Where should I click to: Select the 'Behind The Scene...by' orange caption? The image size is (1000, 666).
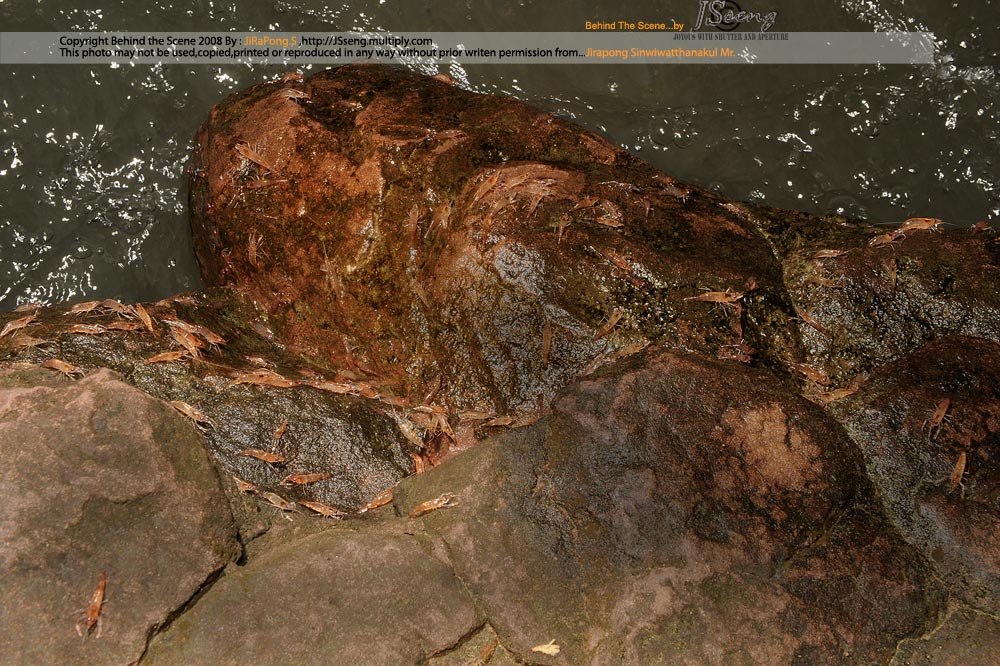[634, 25]
